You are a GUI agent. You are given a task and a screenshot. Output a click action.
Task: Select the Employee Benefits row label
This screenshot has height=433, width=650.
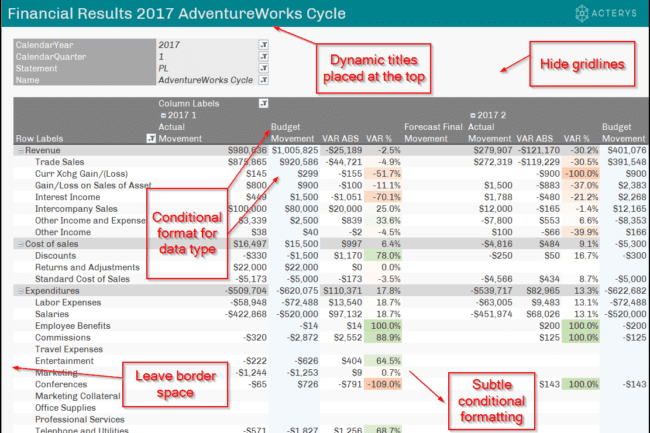[73, 326]
